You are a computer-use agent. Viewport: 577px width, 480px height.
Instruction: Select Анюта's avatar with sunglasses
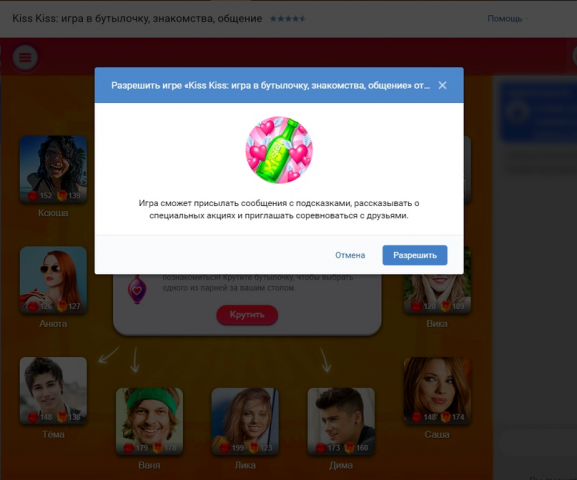(x=53, y=280)
